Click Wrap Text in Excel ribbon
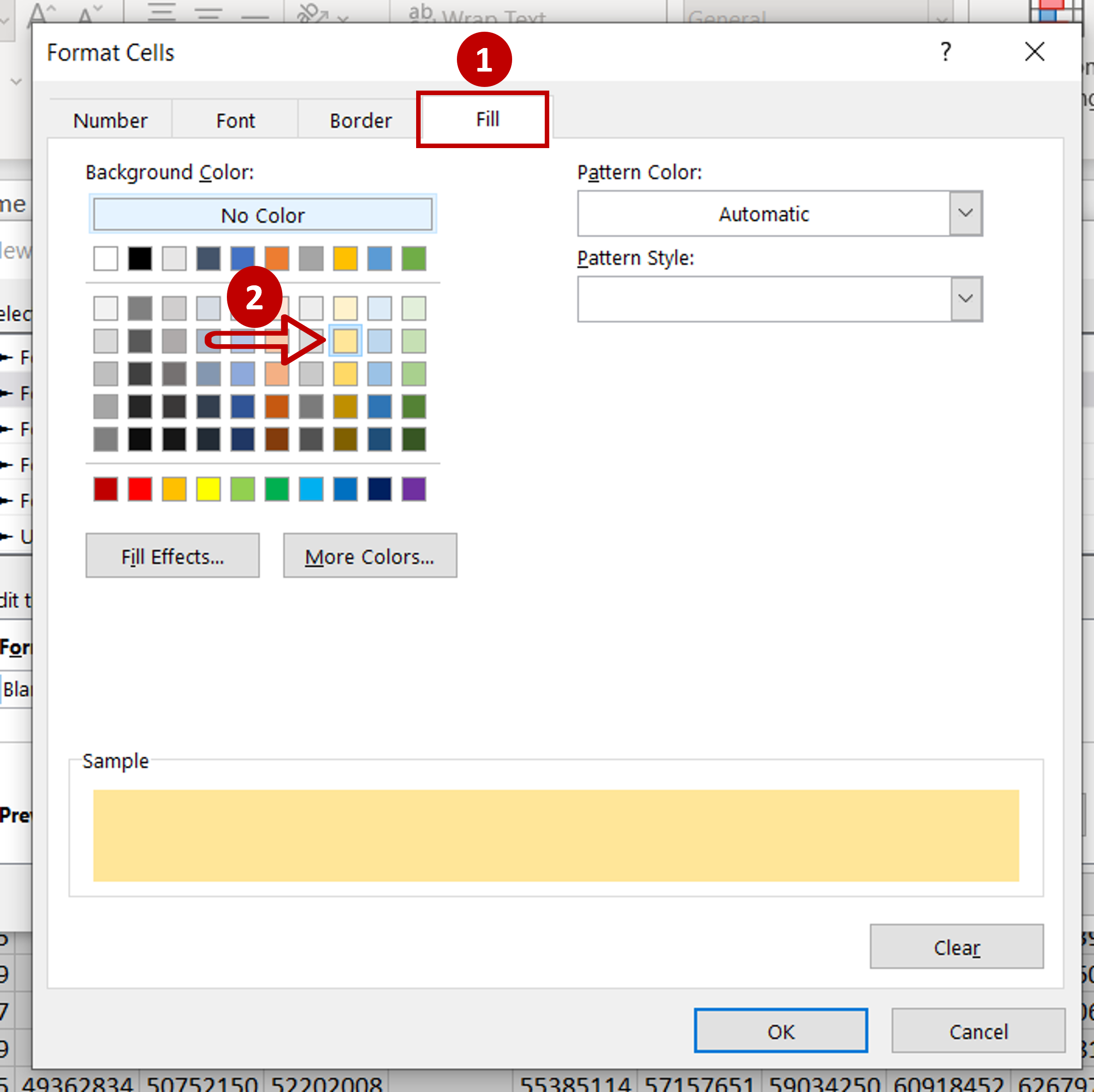1094x1092 pixels. pos(479,15)
